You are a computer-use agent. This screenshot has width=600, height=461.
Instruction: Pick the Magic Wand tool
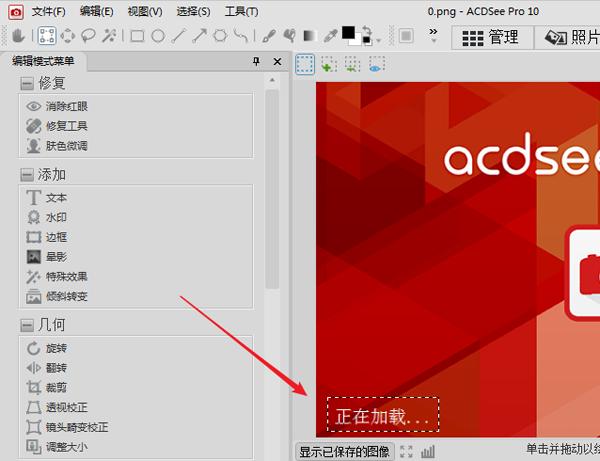click(108, 36)
